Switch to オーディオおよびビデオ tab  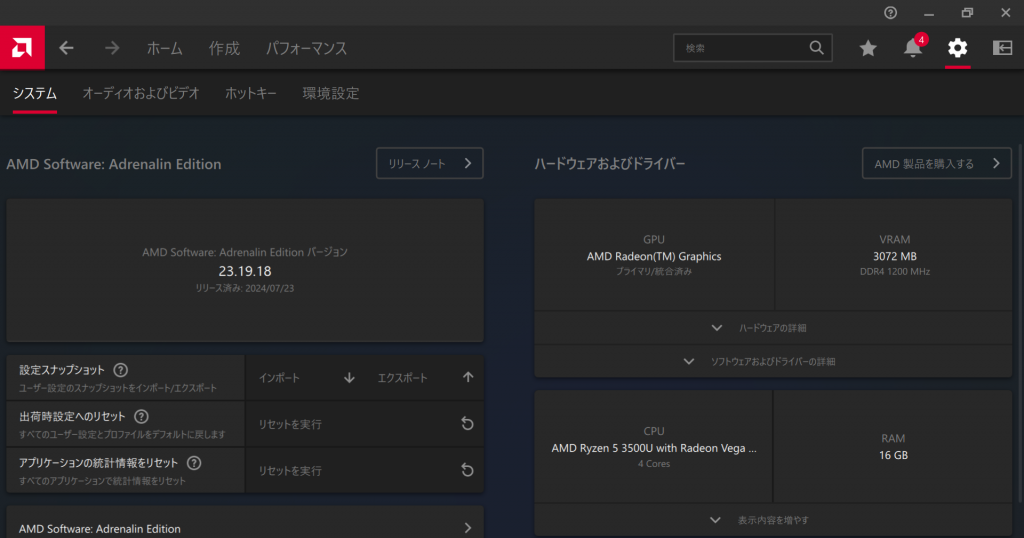tap(140, 93)
